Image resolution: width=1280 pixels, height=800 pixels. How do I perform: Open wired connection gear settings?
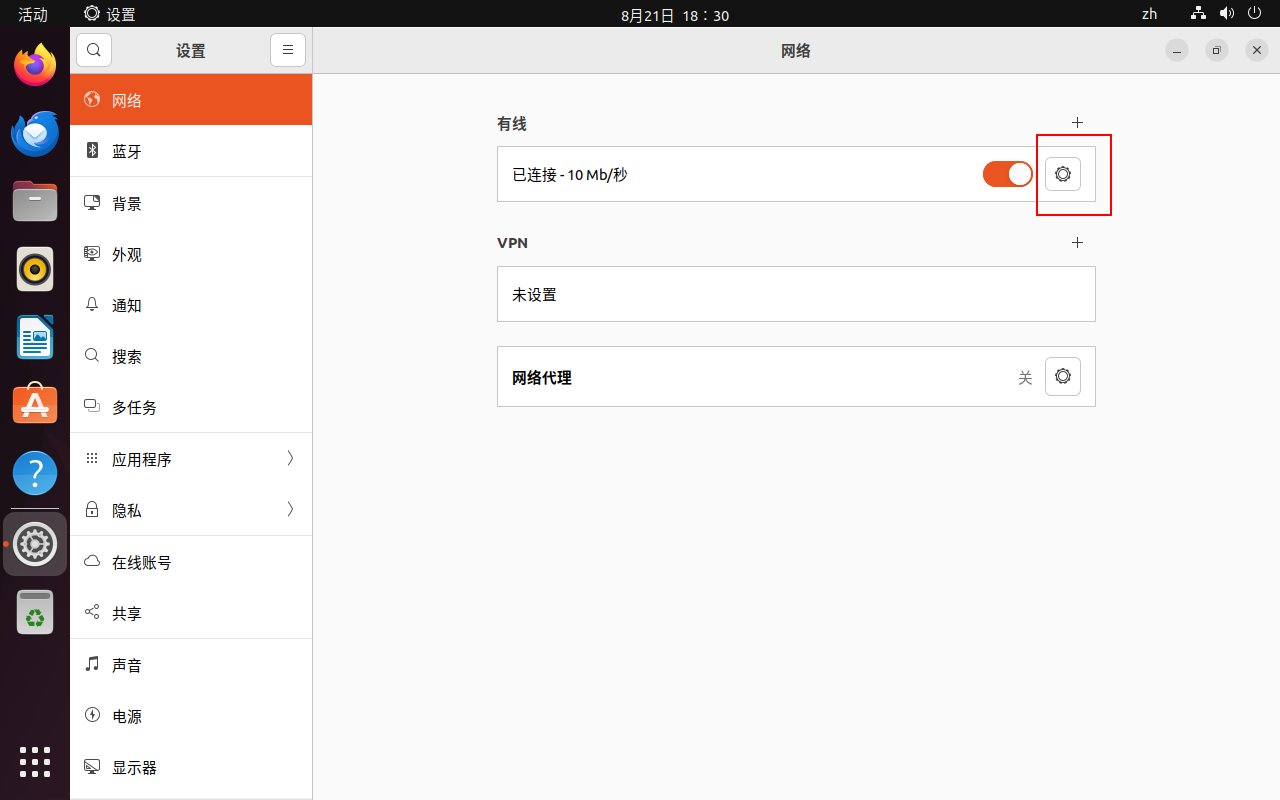(1062, 174)
